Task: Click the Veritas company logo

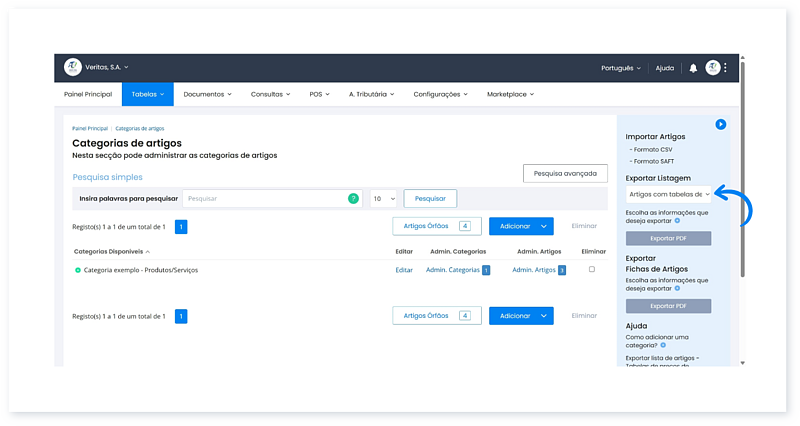Action: click(72, 67)
